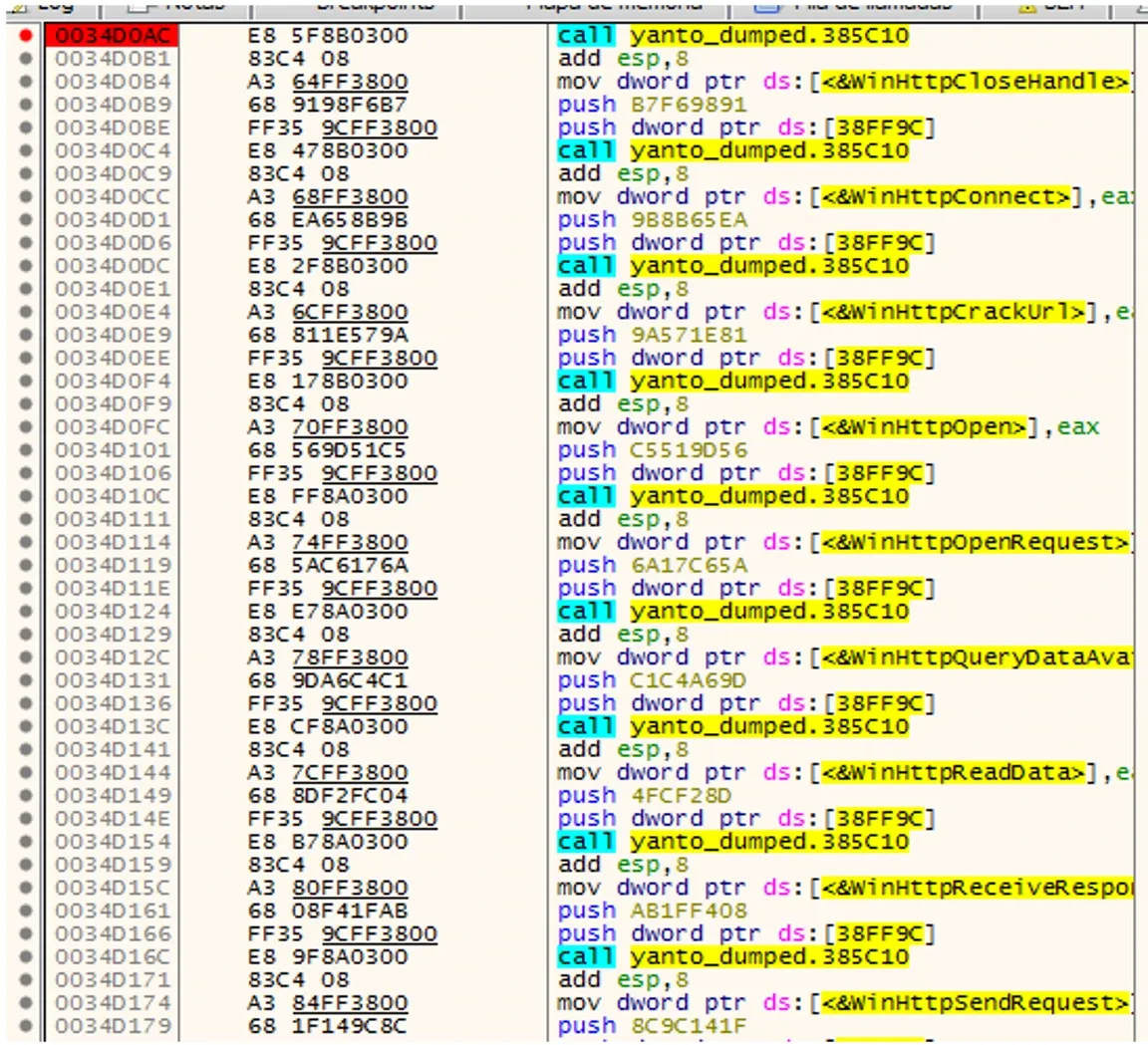Select the mov instruction referencing WinHttpOpenRequest
The width and height of the screenshot is (1148, 1045).
pyautogui.click(x=844, y=542)
